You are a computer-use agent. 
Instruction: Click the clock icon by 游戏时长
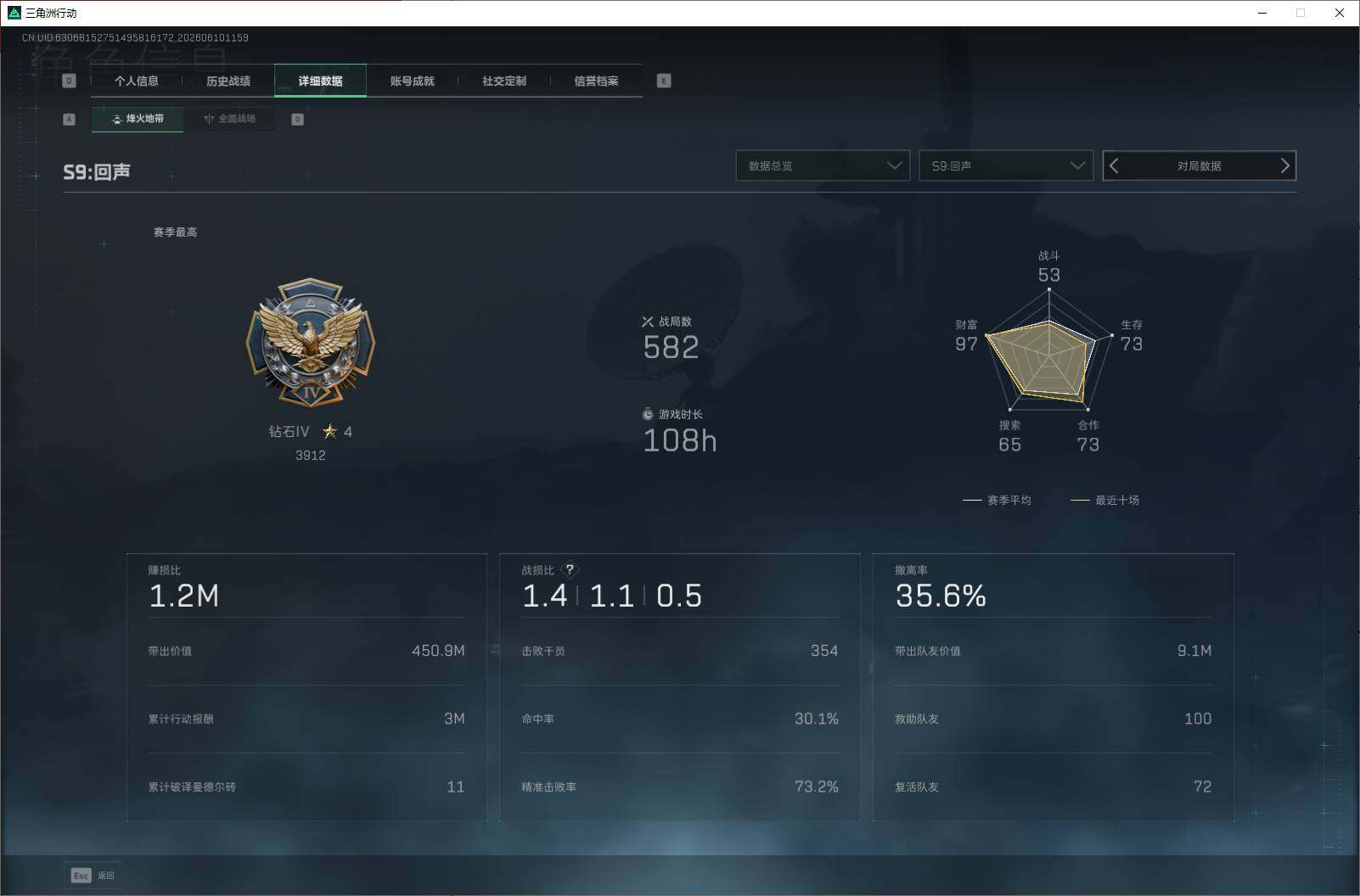648,414
